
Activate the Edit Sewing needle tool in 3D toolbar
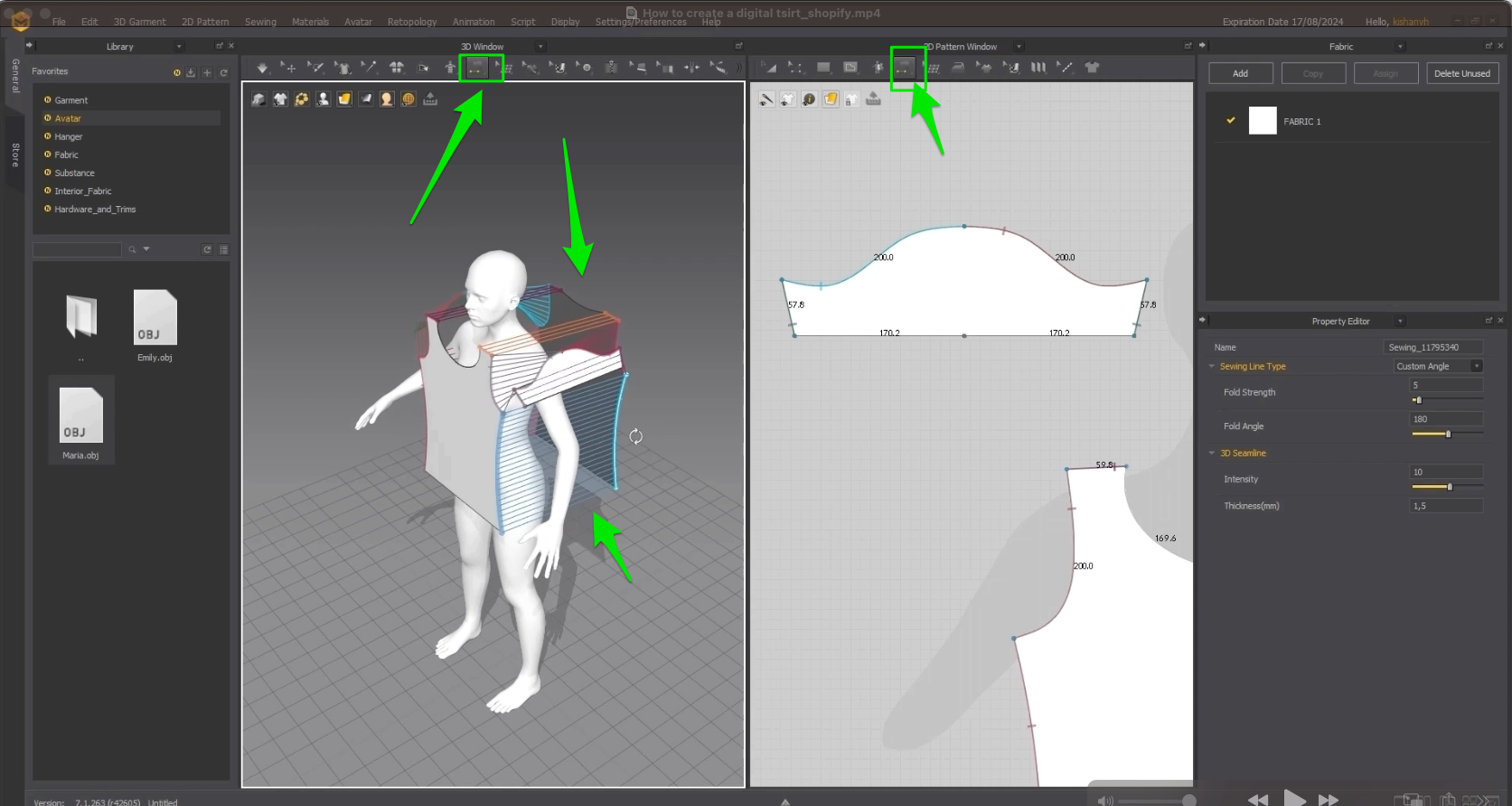click(x=370, y=68)
